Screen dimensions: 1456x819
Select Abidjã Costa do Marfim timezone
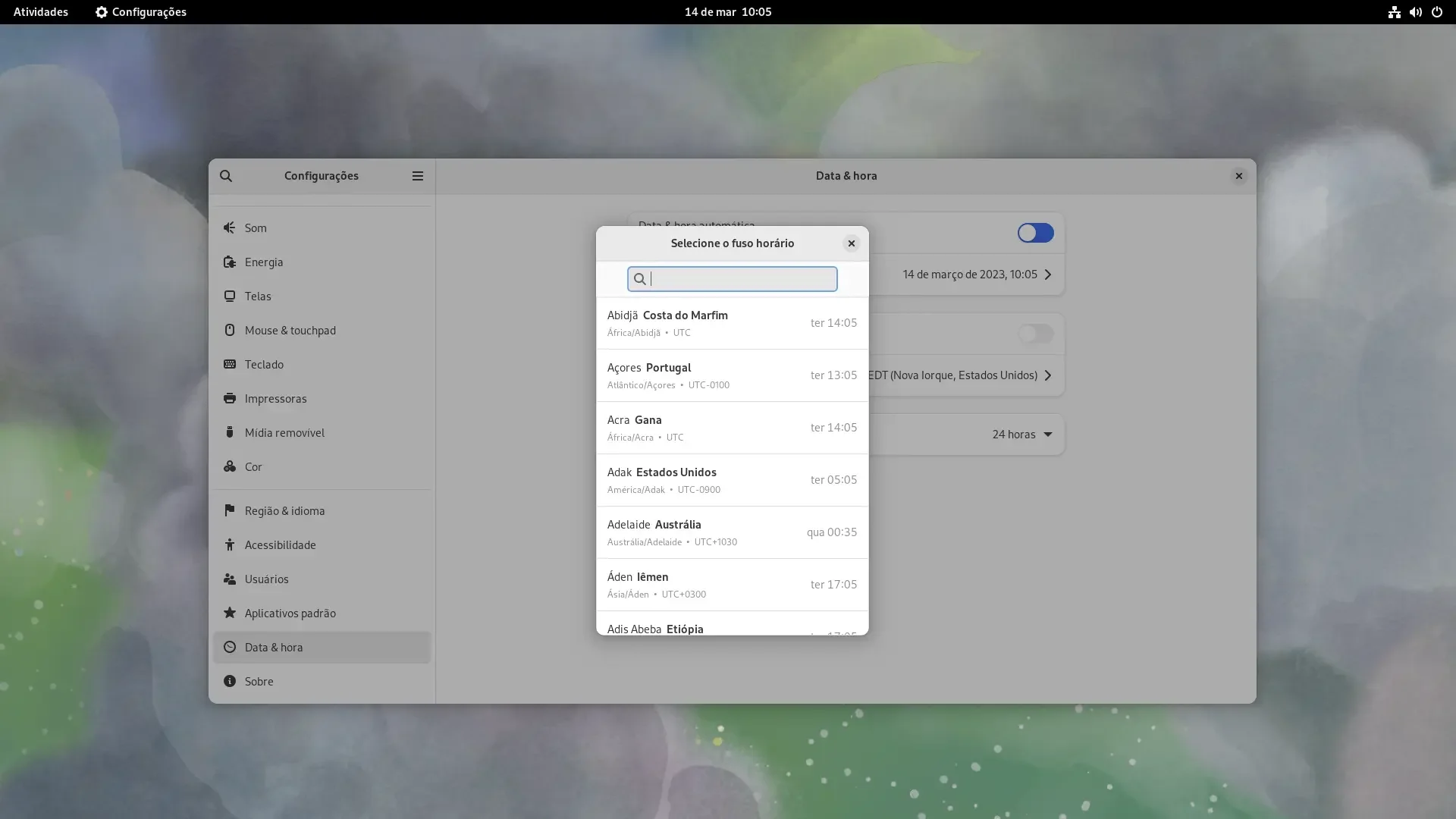[x=732, y=323]
